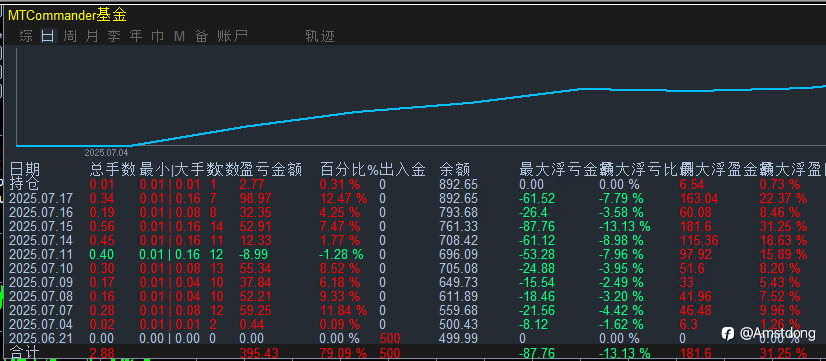Click the 出入金 column header

pyautogui.click(x=402, y=170)
